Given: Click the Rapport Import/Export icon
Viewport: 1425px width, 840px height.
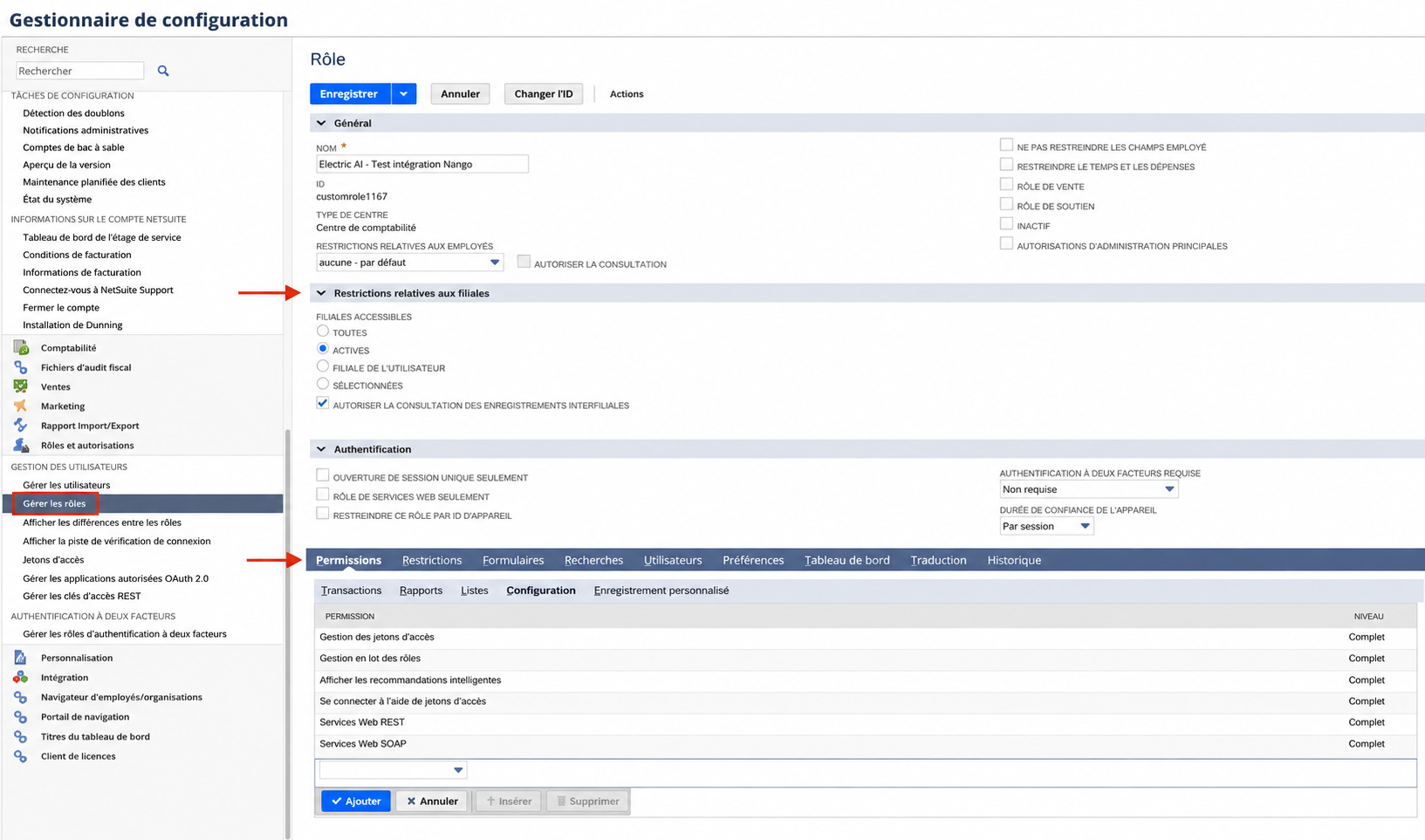Looking at the screenshot, I should click(x=21, y=426).
